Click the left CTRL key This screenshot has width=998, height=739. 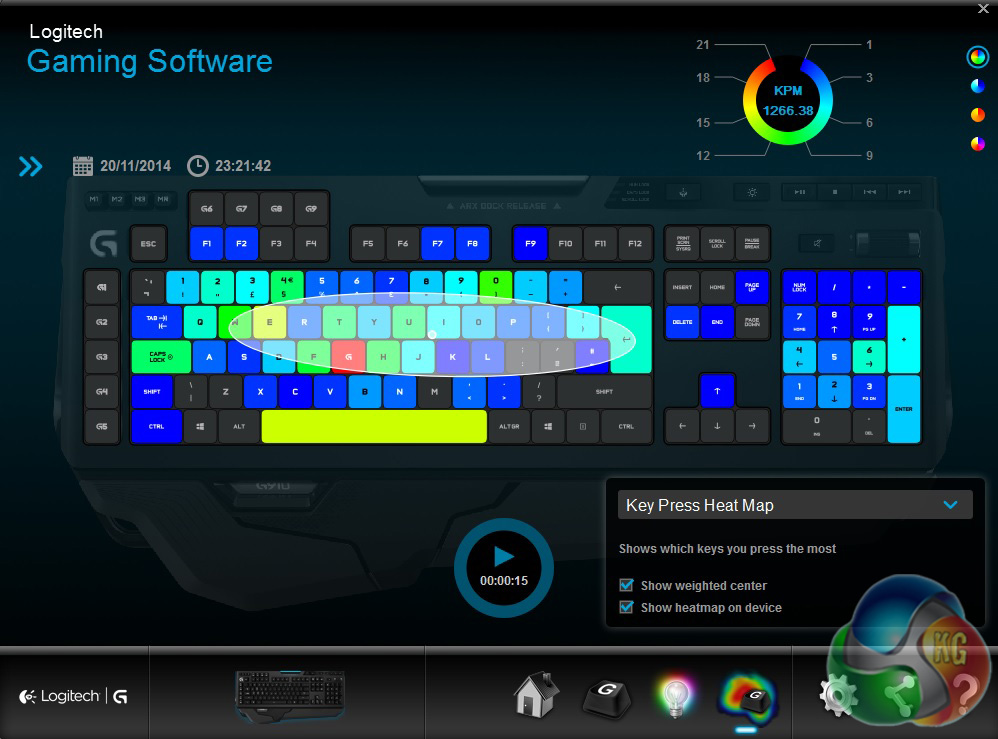tap(157, 426)
